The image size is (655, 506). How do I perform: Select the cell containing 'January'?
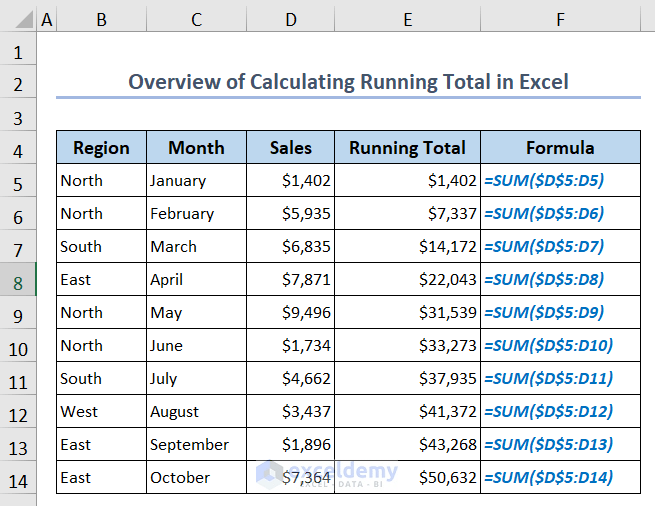[x=196, y=181]
